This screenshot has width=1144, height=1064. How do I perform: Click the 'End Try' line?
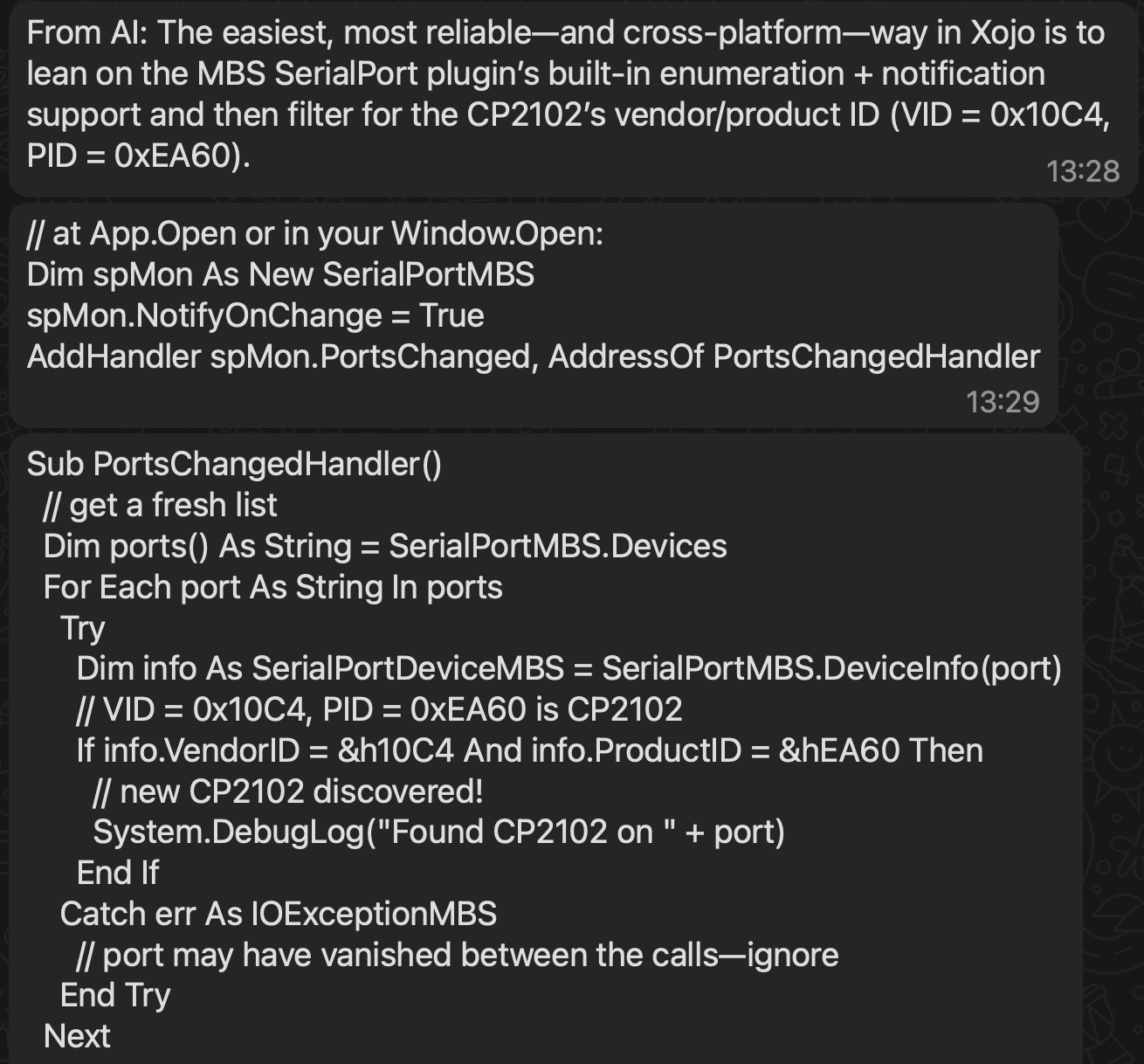point(115,995)
